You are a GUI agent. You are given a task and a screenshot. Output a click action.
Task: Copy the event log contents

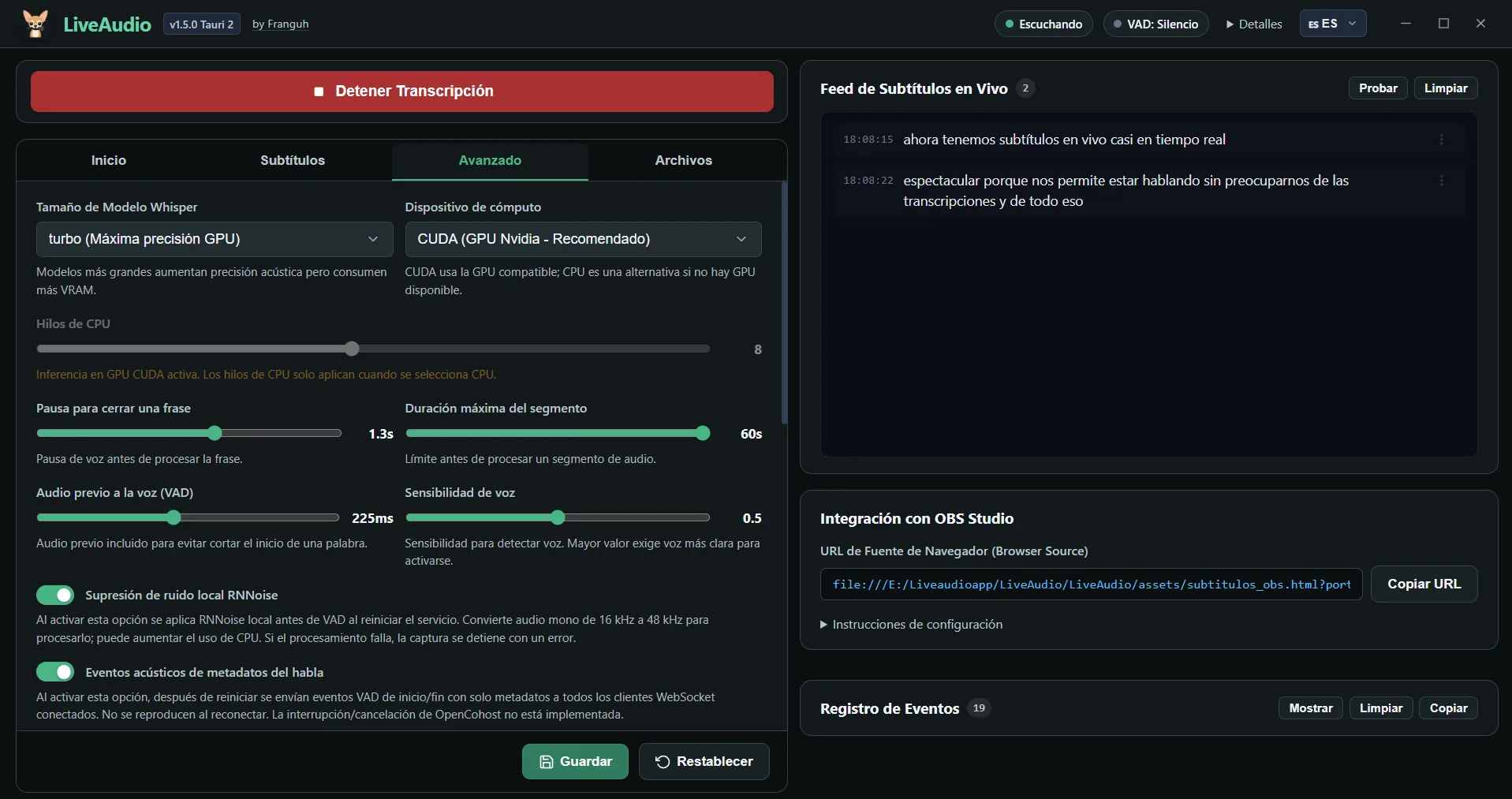pyautogui.click(x=1448, y=708)
